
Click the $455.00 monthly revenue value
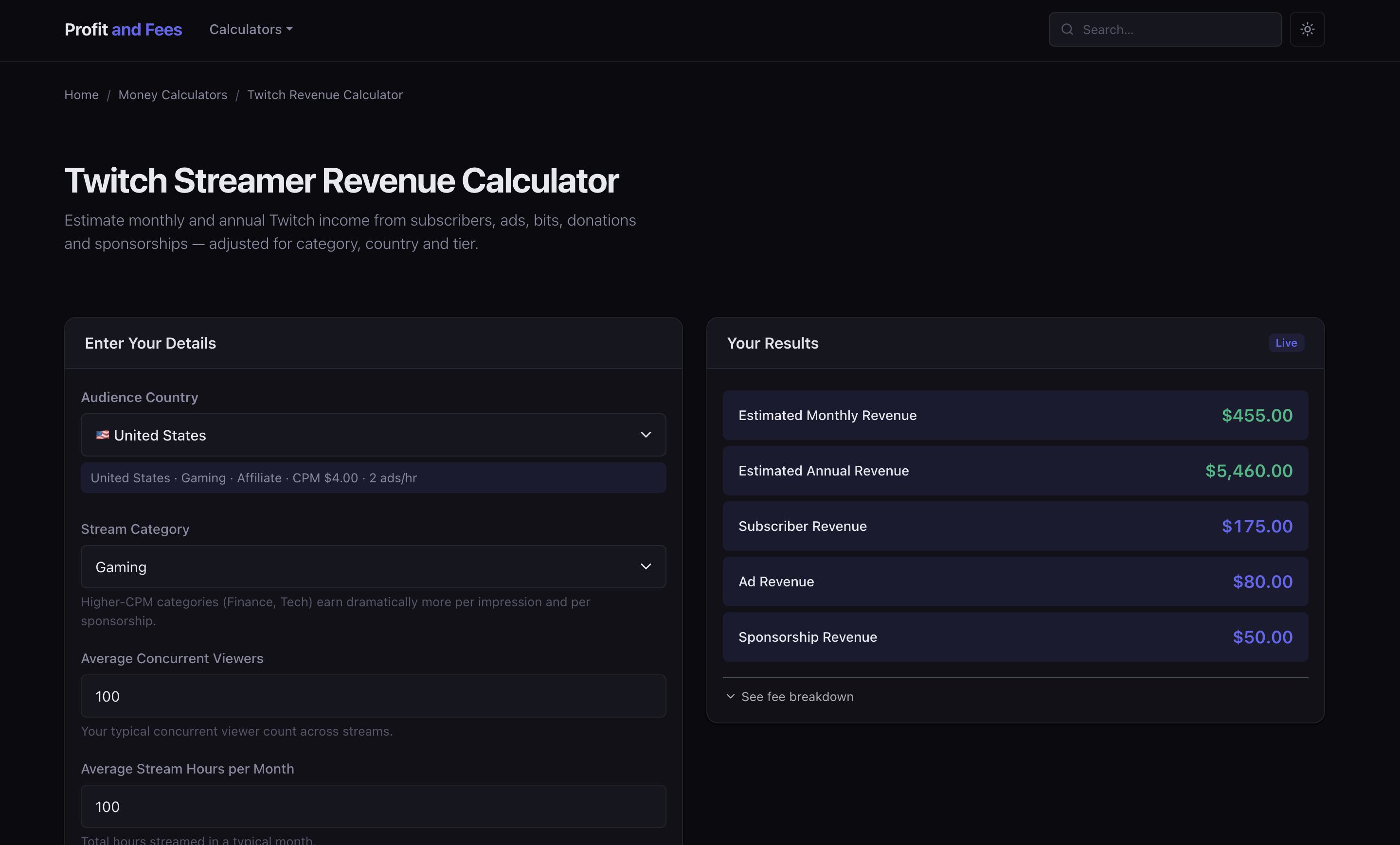point(1257,415)
